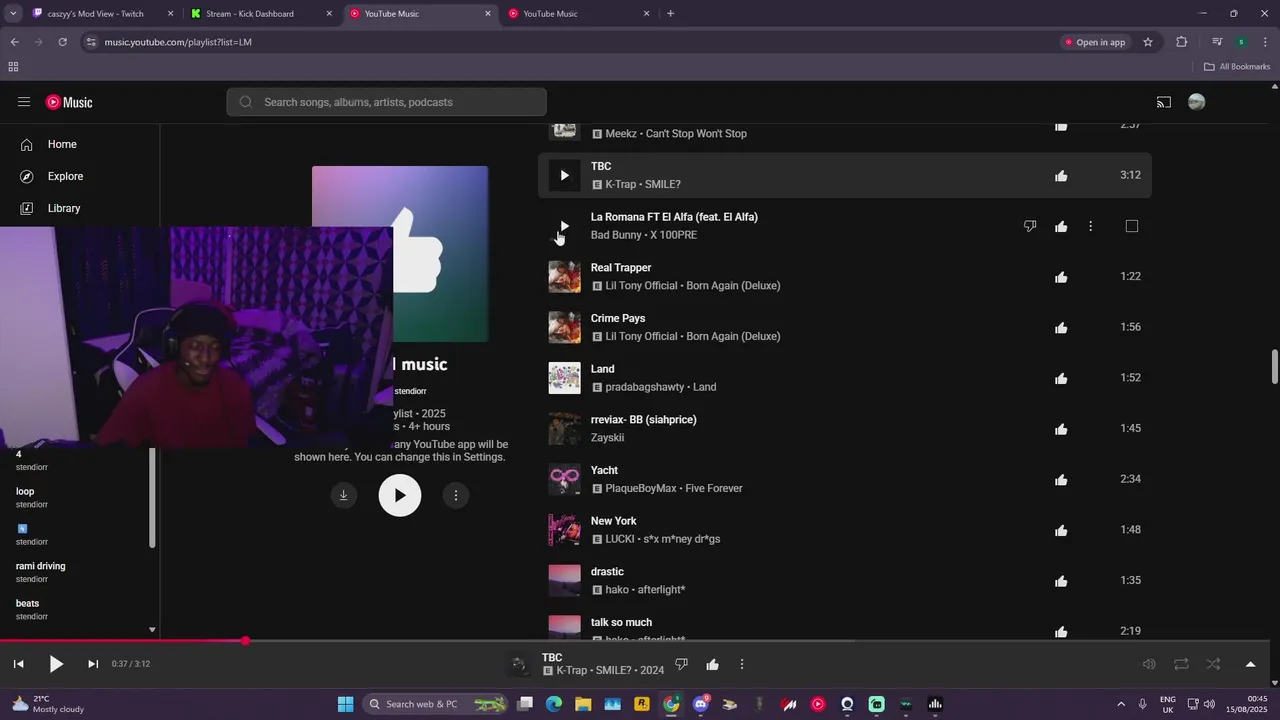The height and width of the screenshot is (720, 1280).
Task: Open All Bookmarks folder
Action: click(x=1237, y=67)
